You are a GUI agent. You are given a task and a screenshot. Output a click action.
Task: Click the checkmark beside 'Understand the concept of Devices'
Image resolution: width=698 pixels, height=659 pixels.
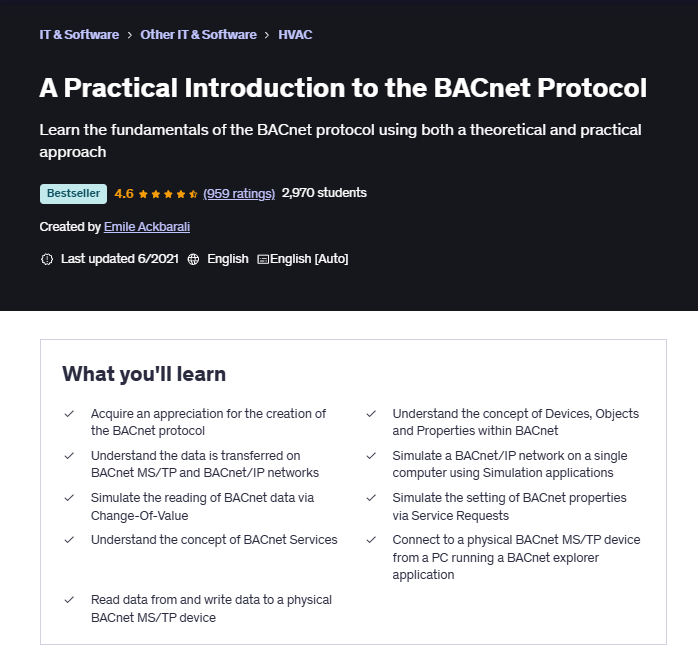coord(371,414)
